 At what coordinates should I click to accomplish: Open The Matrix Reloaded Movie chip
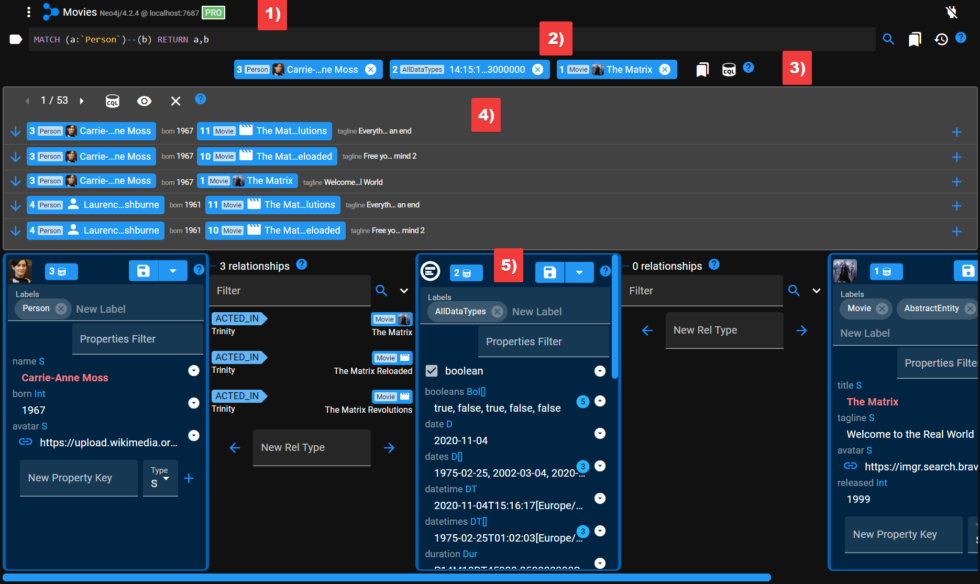(x=392, y=358)
